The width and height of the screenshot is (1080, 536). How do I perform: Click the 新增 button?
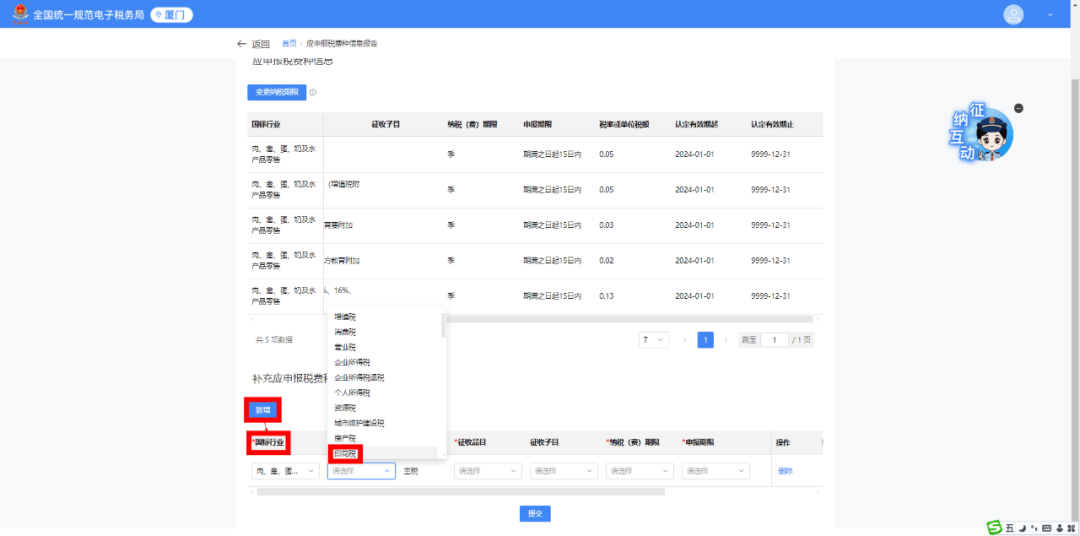[x=263, y=410]
